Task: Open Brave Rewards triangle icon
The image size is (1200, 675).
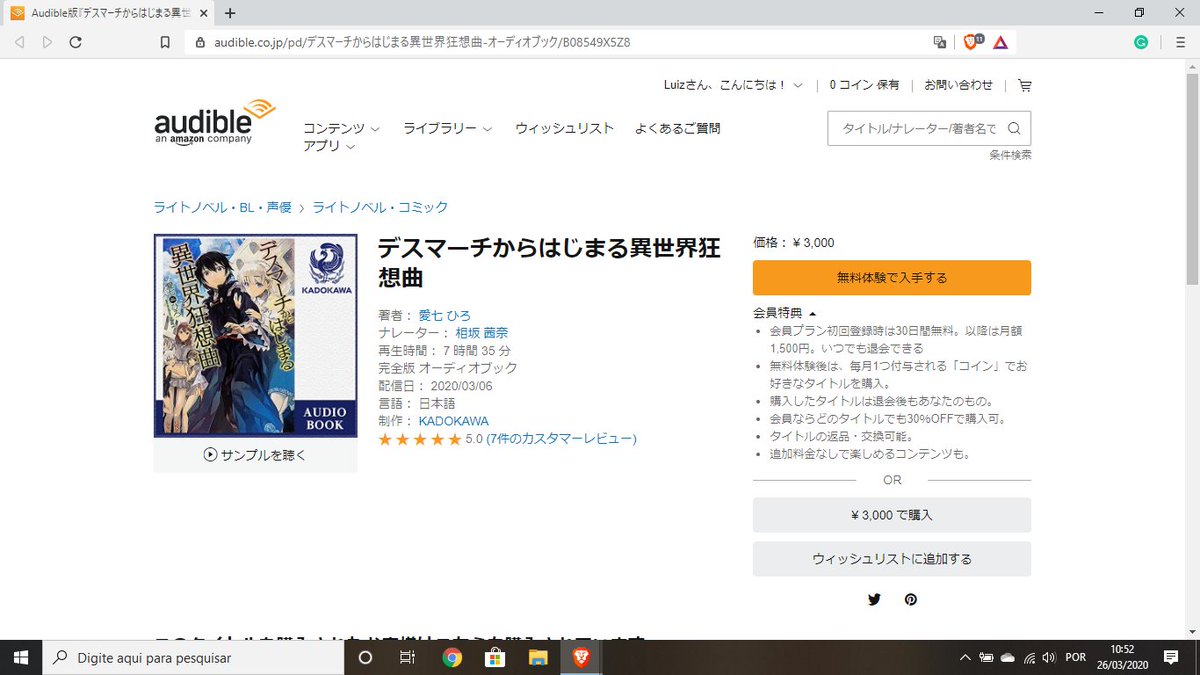Action: coord(1000,42)
